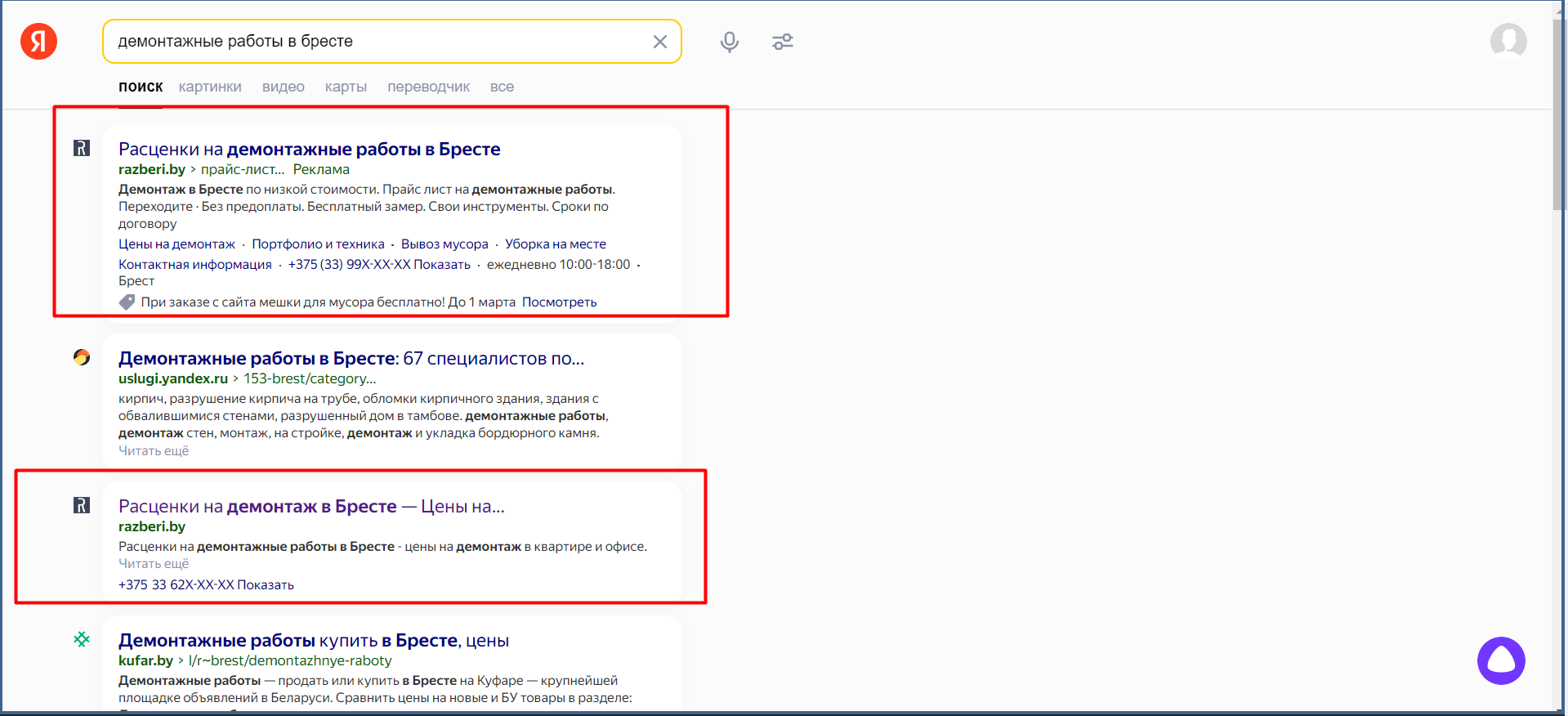Open ad title Расценки на демонтажные работы в Бресте
Viewport: 1568px width, 716px height.
coord(309,149)
